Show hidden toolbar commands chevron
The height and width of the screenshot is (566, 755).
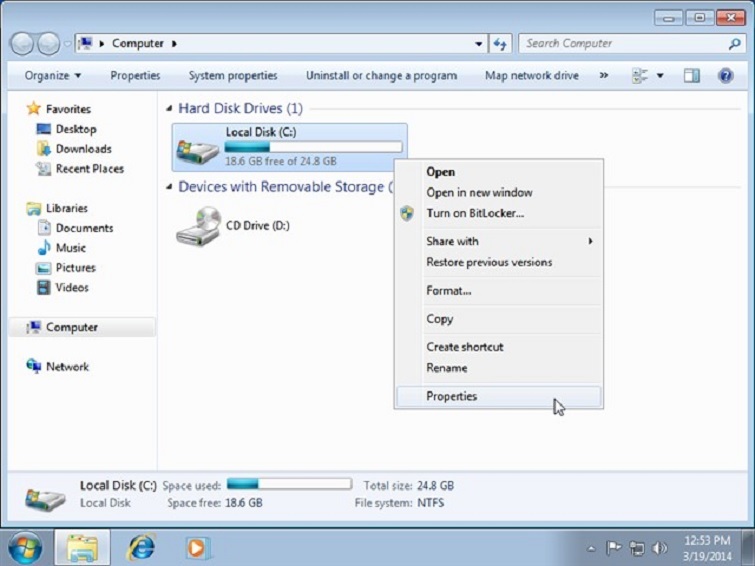pyautogui.click(x=603, y=76)
